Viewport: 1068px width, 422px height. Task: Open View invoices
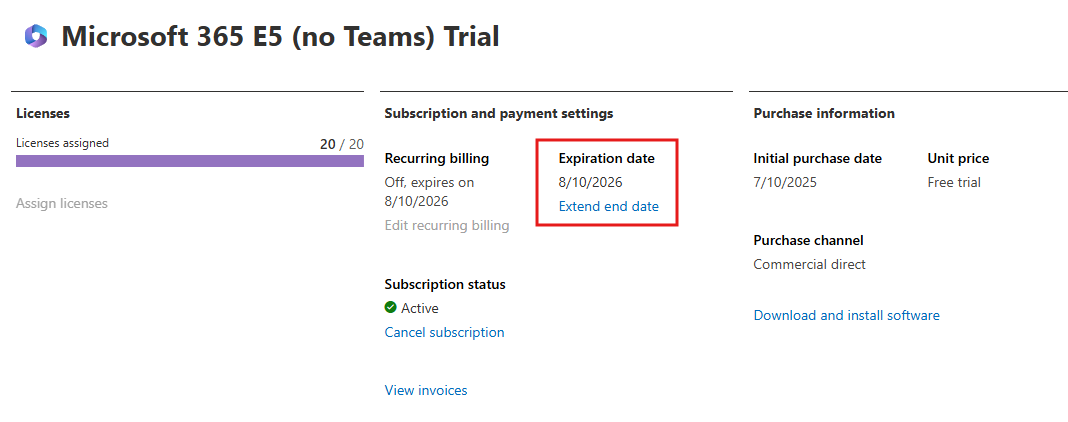pyautogui.click(x=425, y=390)
